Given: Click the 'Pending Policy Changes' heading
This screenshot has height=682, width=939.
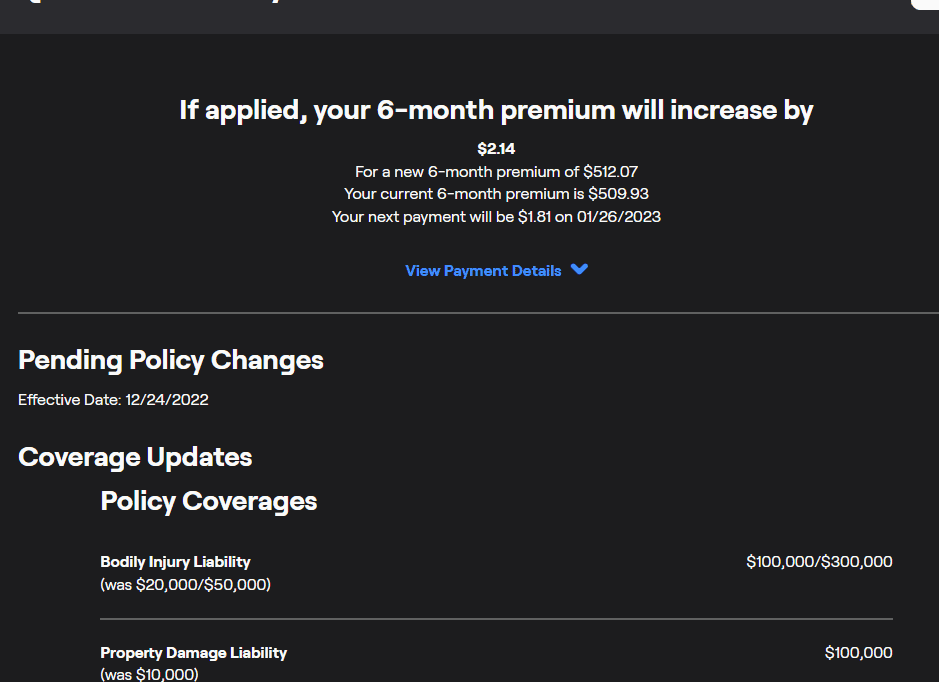Looking at the screenshot, I should point(171,360).
